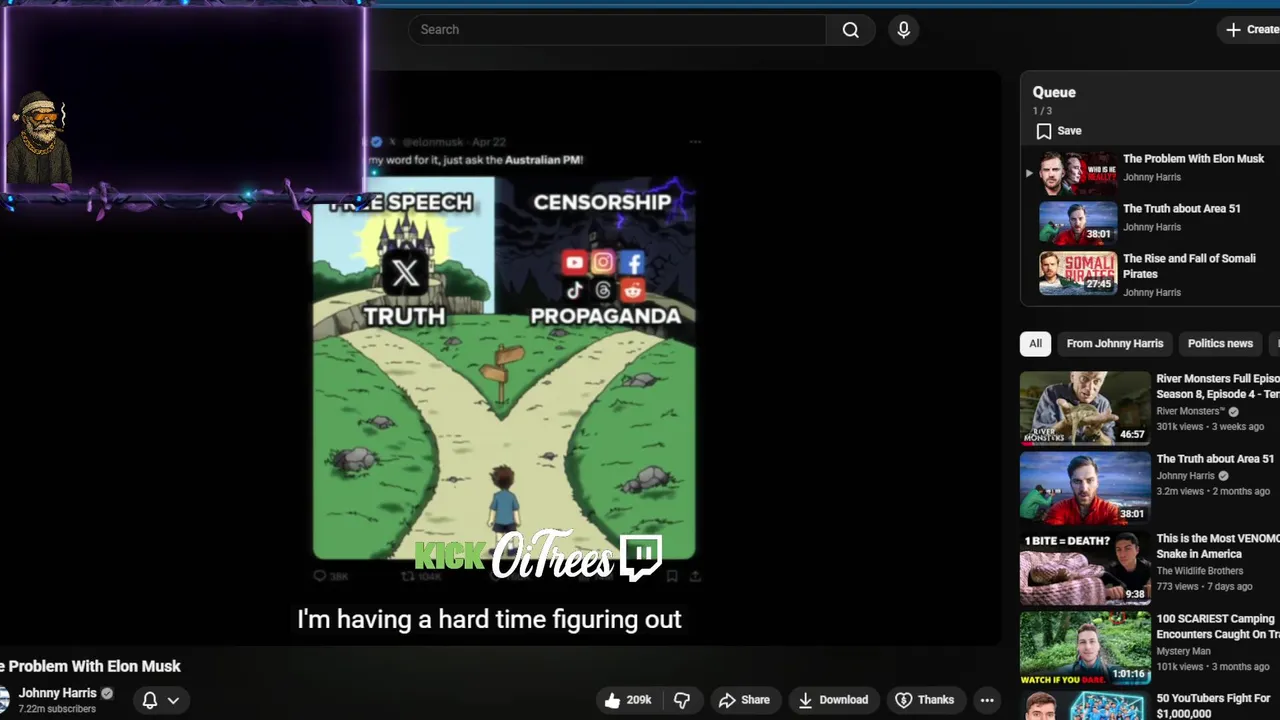The height and width of the screenshot is (720, 1280).
Task: Open 50 YouTubers Fight For $1,000,000 title
Action: (x=1214, y=706)
